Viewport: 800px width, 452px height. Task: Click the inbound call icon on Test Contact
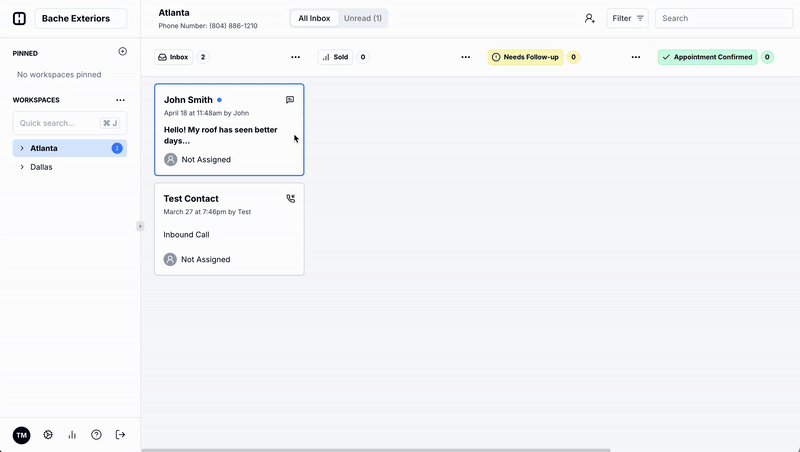click(290, 199)
